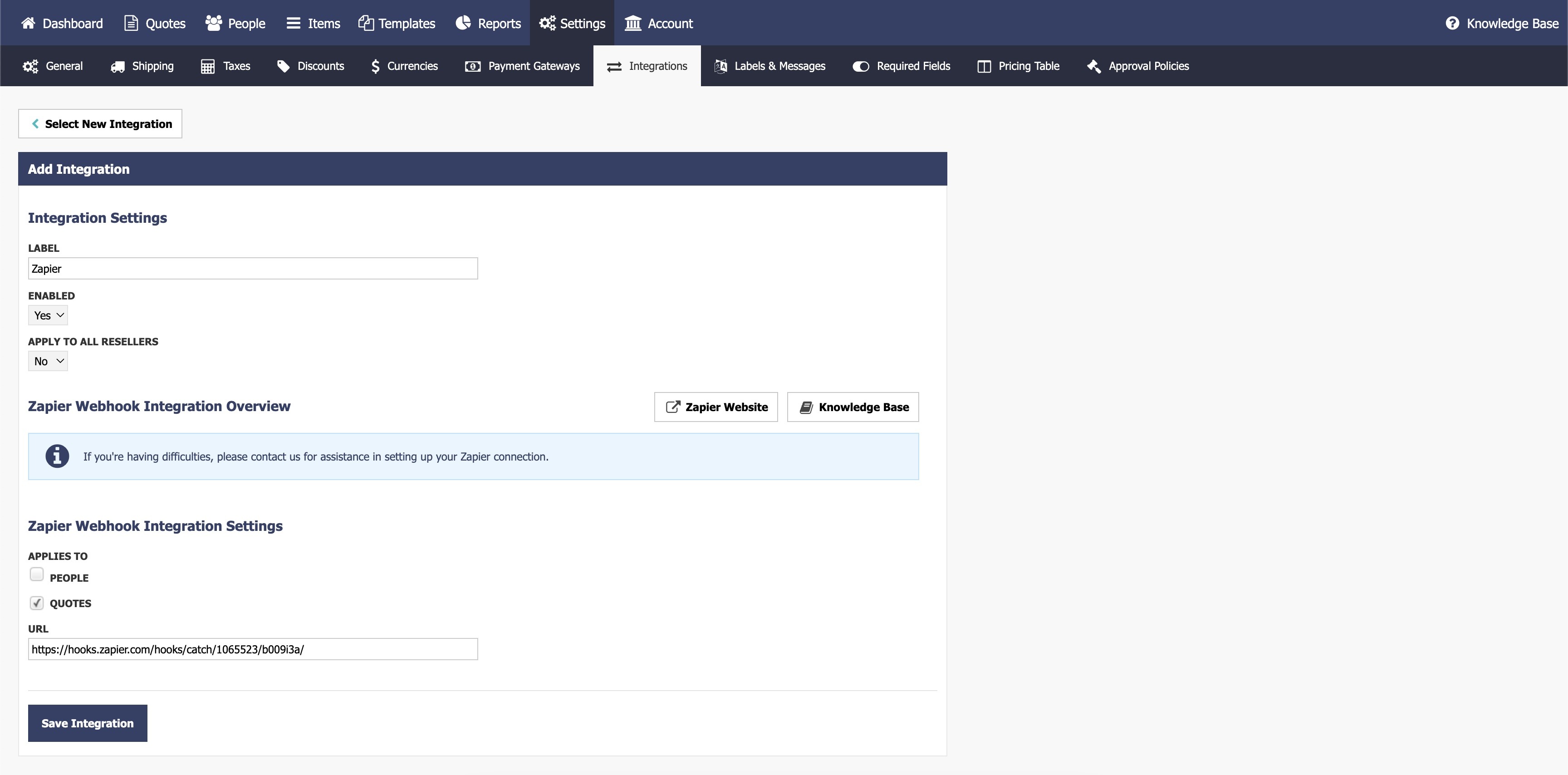Click the Reports pie chart icon
This screenshot has height=775, width=1568.
tap(463, 23)
